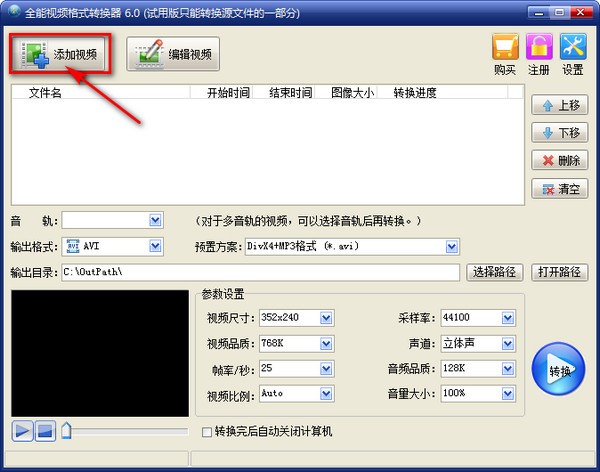
Task: Click 打开路径 to open output folder
Action: click(559, 272)
